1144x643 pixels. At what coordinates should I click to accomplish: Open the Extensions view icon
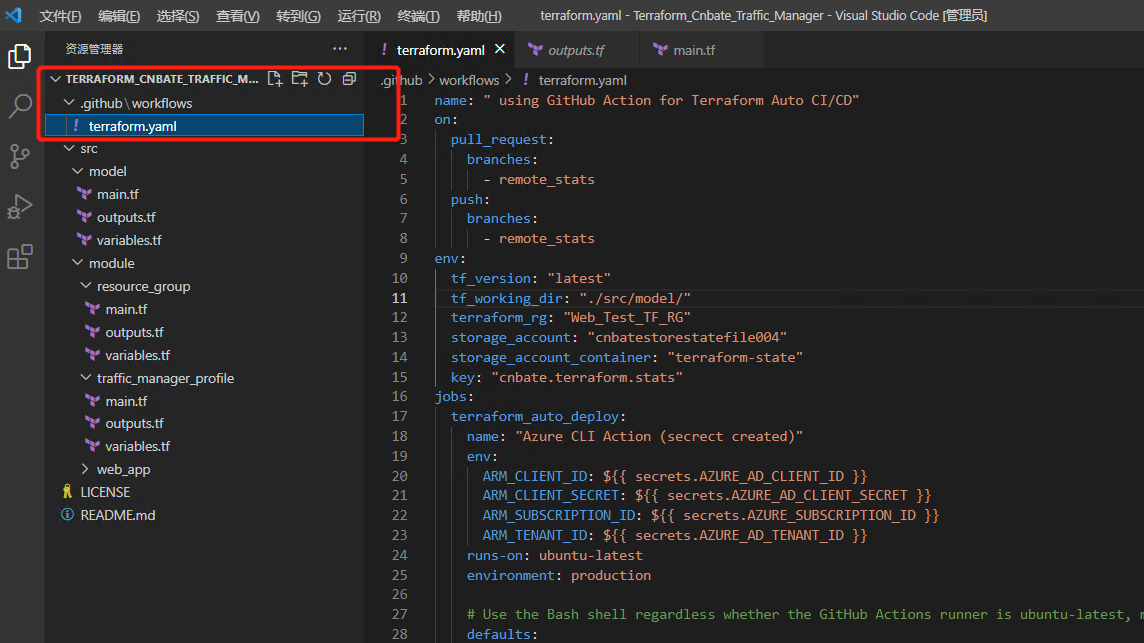pos(20,257)
